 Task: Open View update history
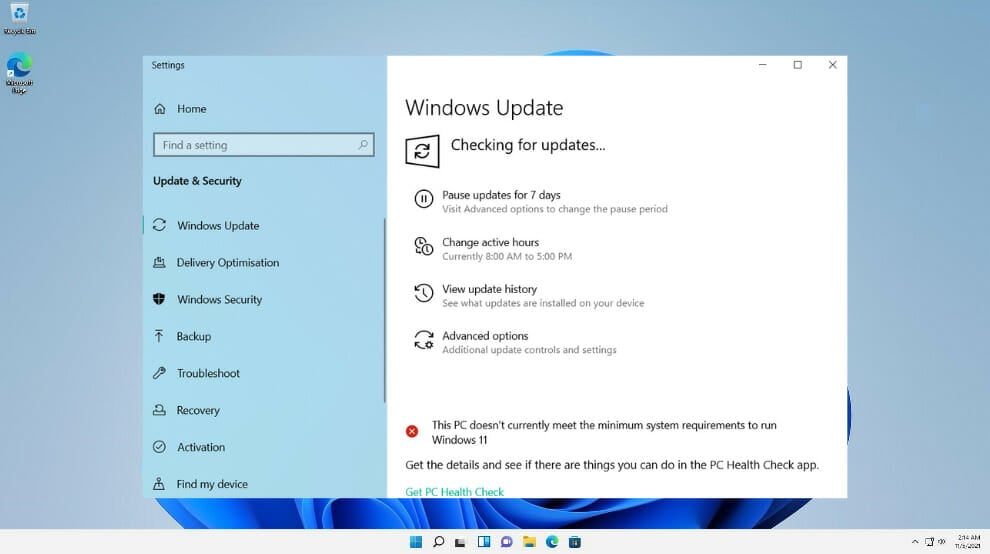point(489,289)
